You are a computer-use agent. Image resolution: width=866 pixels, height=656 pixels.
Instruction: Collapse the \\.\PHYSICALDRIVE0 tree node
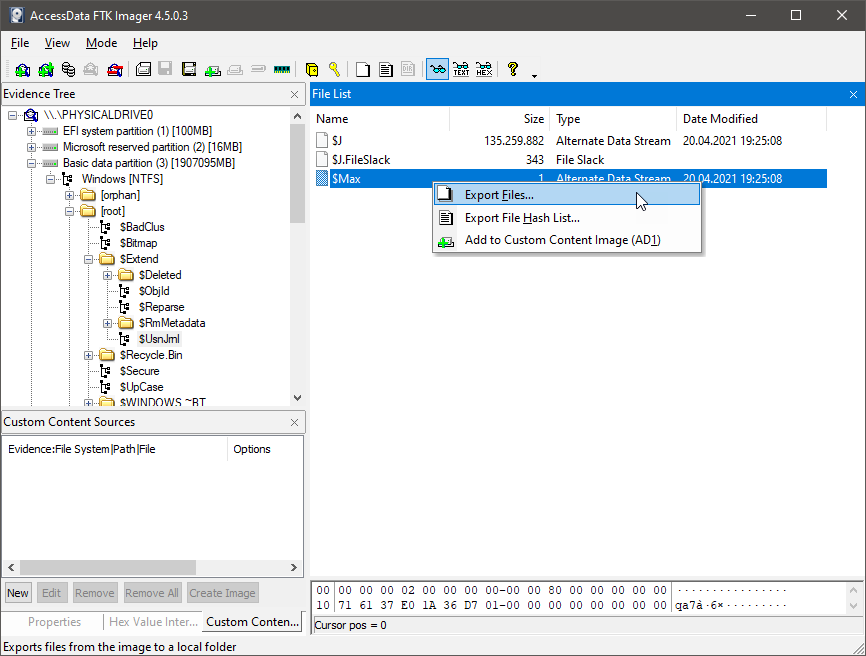click(12, 115)
